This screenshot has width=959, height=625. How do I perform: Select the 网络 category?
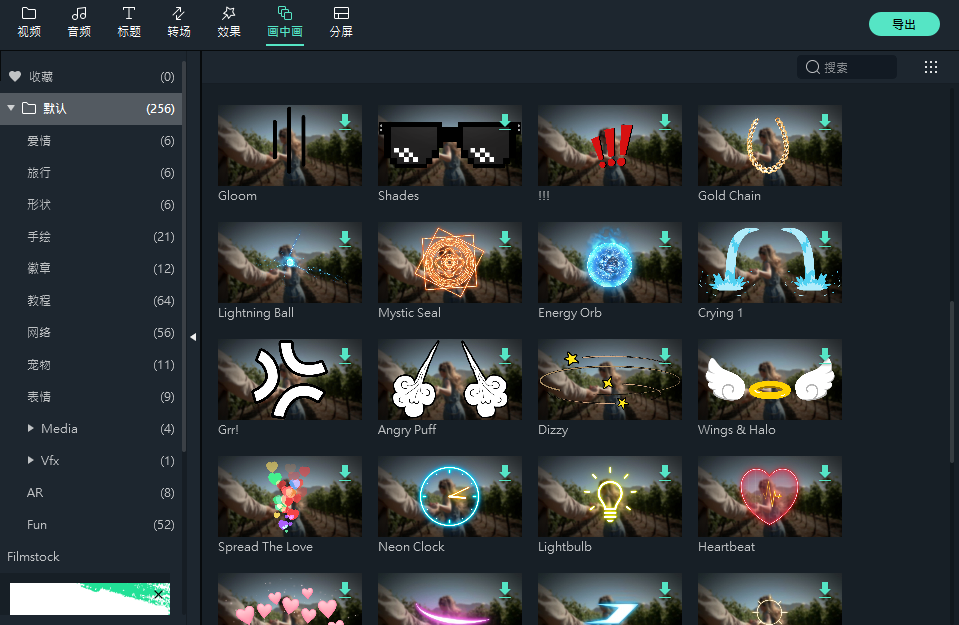coord(91,333)
